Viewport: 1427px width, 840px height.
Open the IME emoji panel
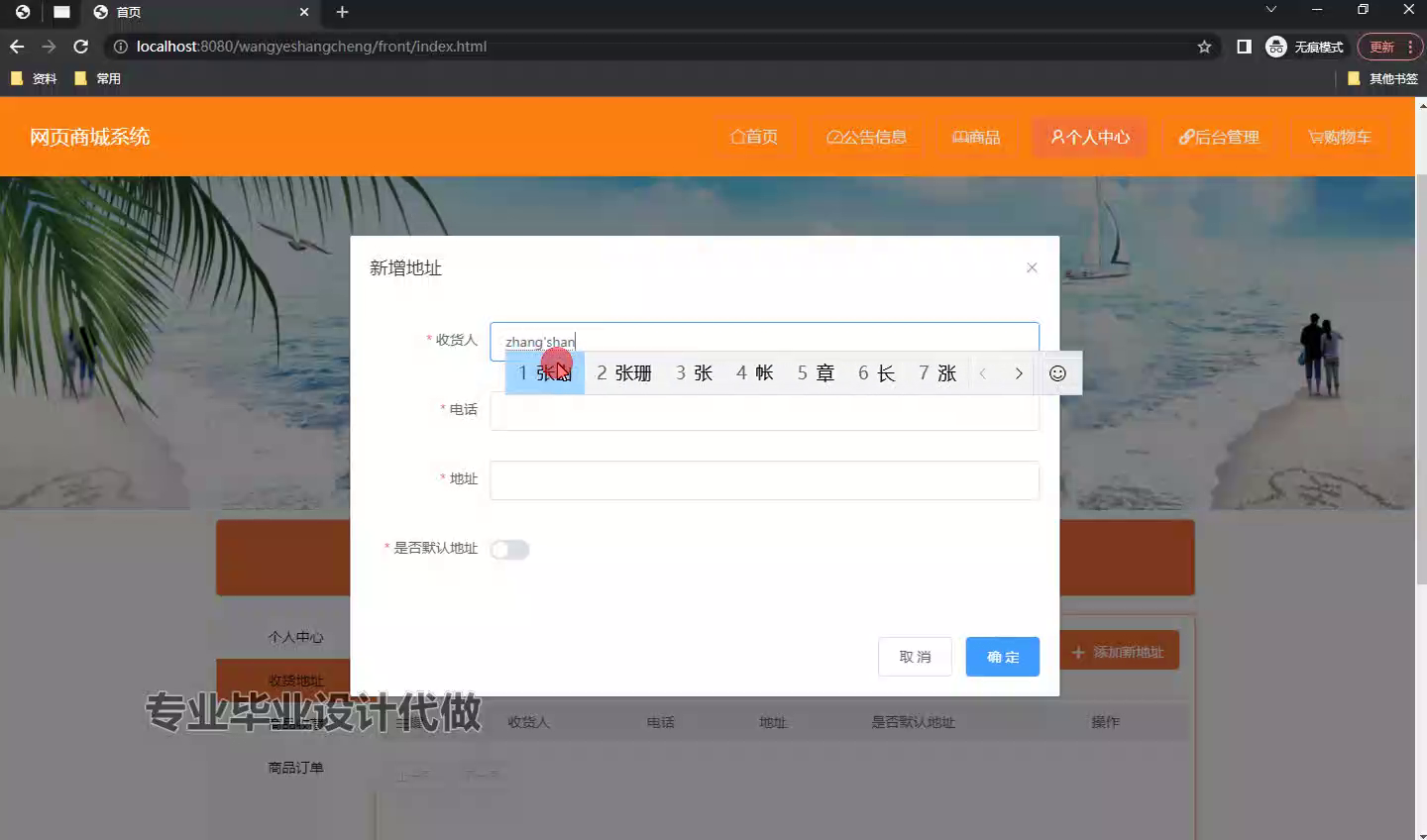coord(1057,373)
